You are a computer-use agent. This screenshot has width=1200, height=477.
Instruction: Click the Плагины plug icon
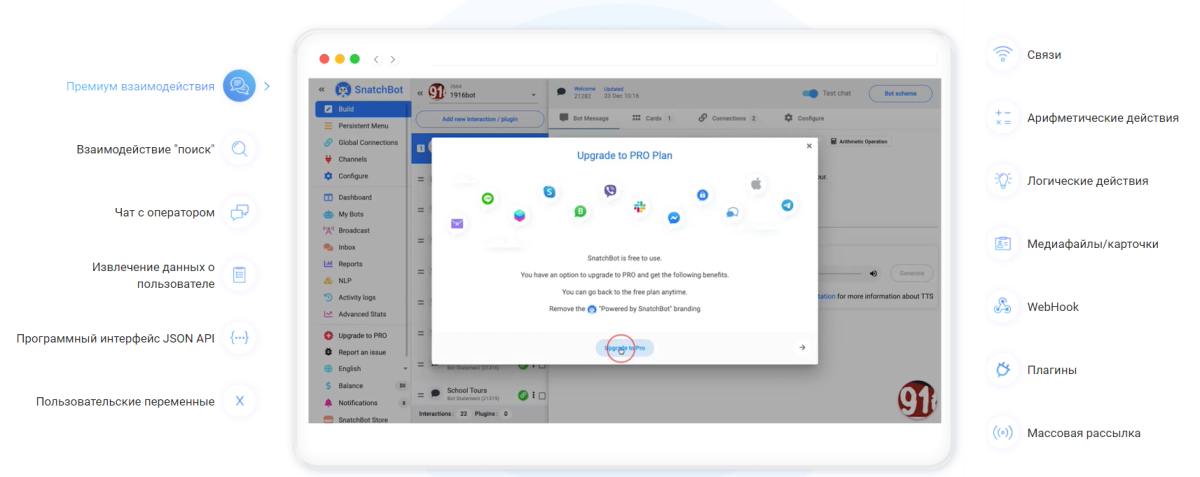pyautogui.click(x=1002, y=370)
